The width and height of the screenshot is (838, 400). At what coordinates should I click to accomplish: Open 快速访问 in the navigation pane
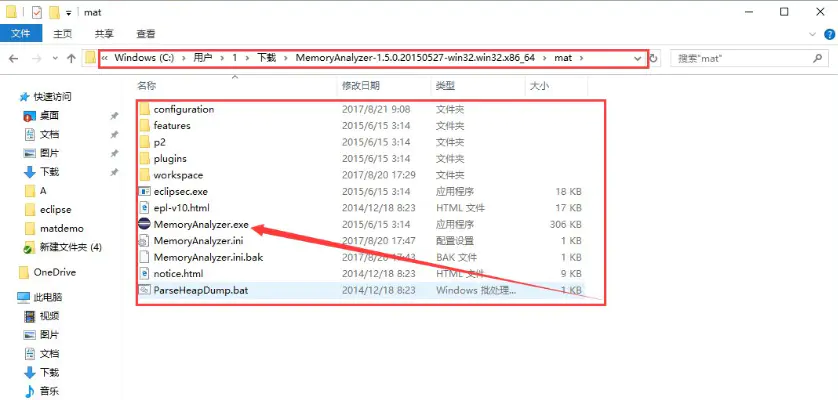52,97
